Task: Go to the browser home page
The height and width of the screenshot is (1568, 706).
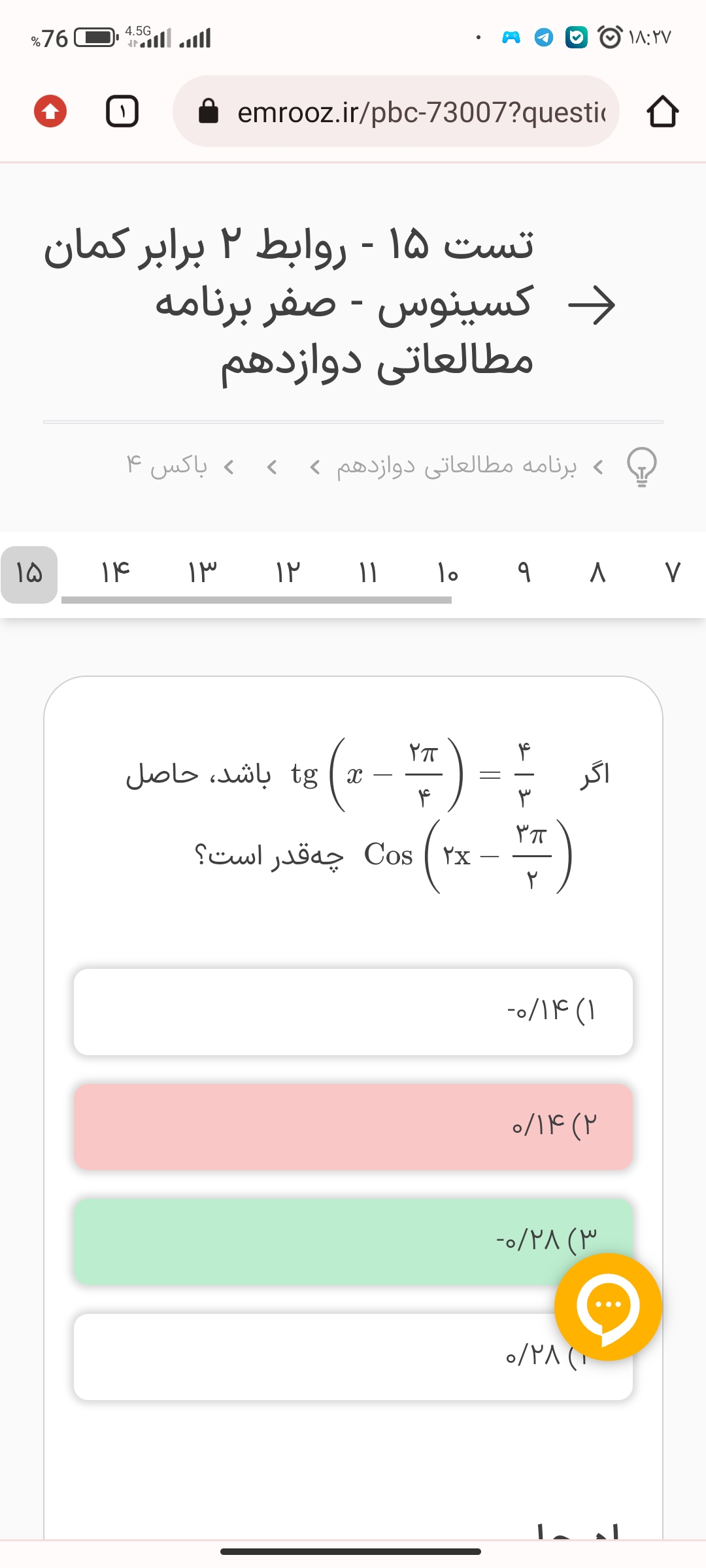Action: (x=662, y=111)
